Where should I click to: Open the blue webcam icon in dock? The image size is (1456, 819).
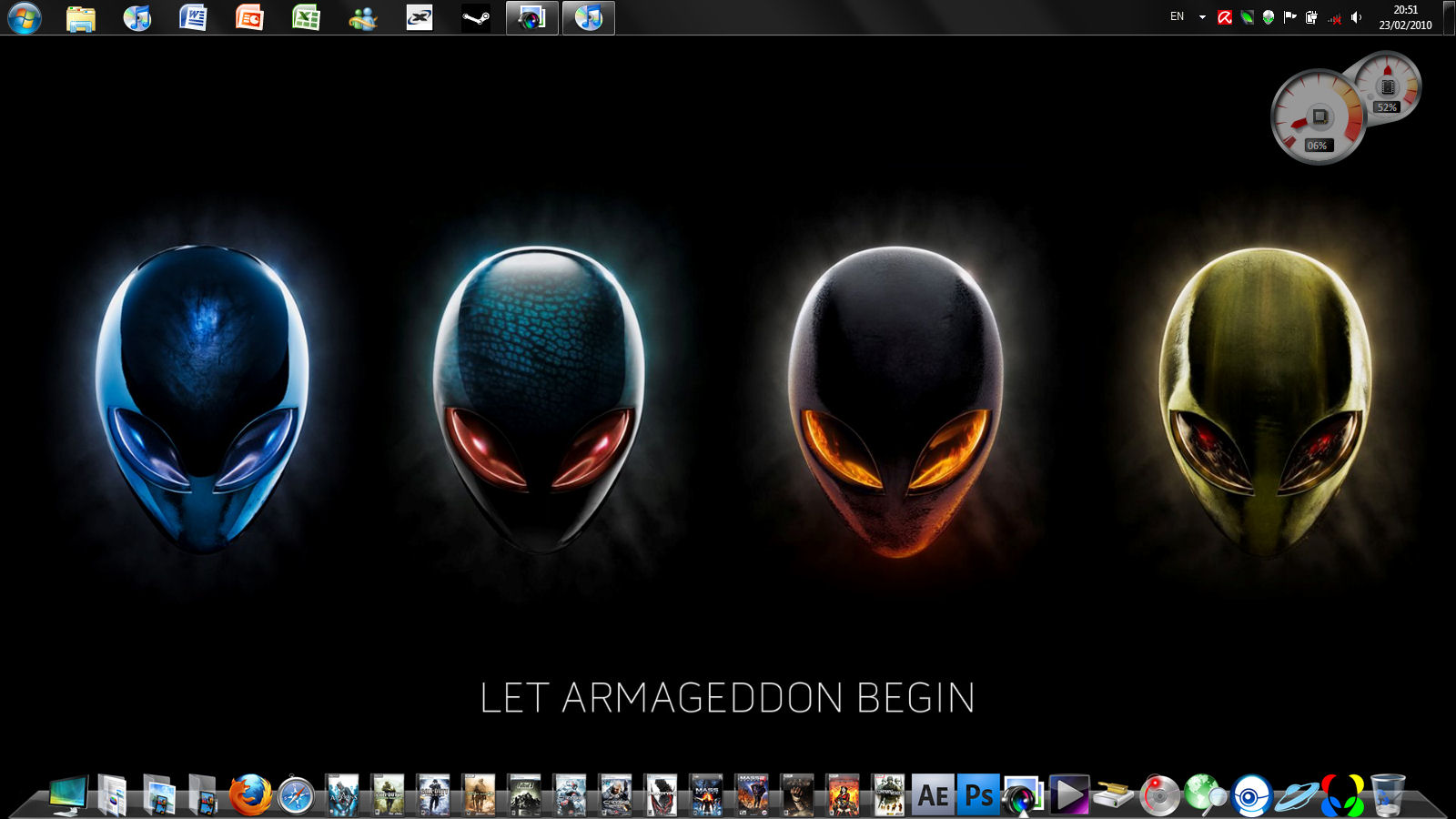[1250, 795]
